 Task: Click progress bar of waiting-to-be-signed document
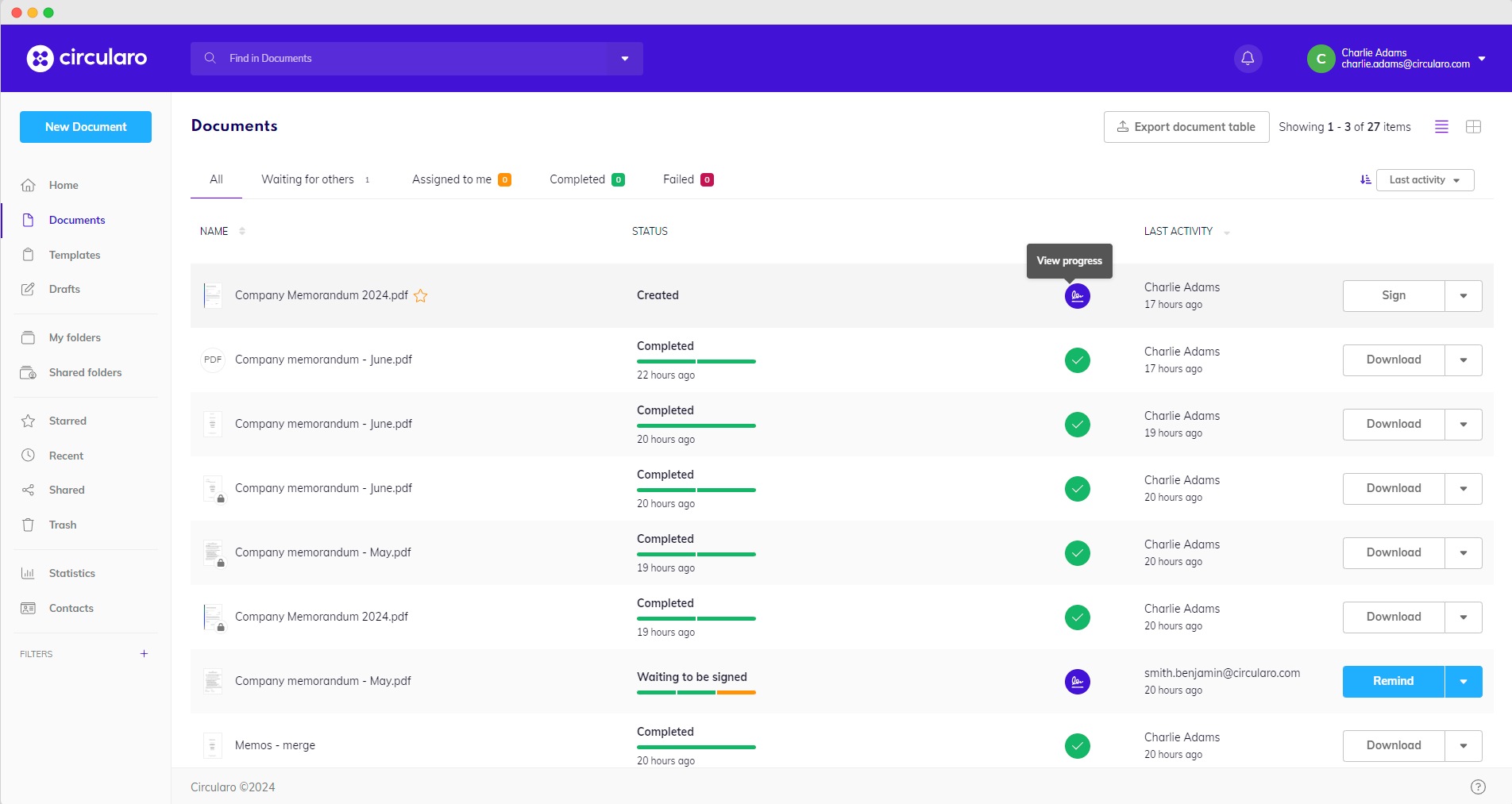pos(696,693)
